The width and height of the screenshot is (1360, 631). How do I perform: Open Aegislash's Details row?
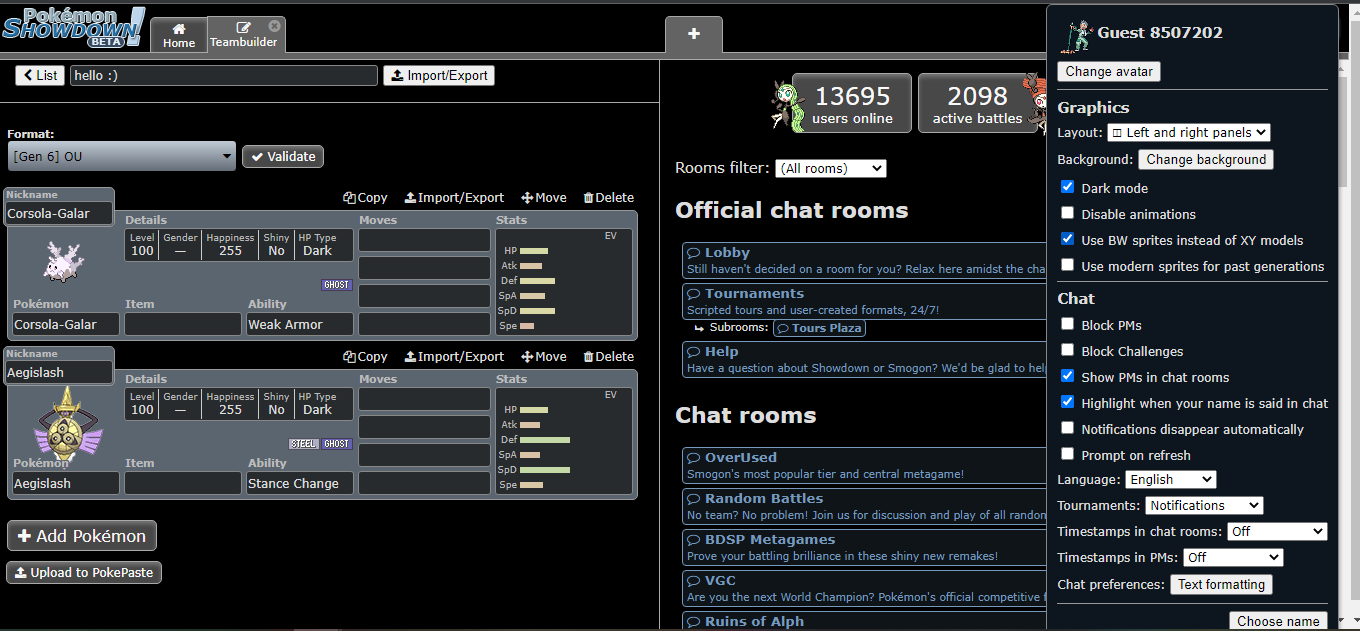(238, 404)
